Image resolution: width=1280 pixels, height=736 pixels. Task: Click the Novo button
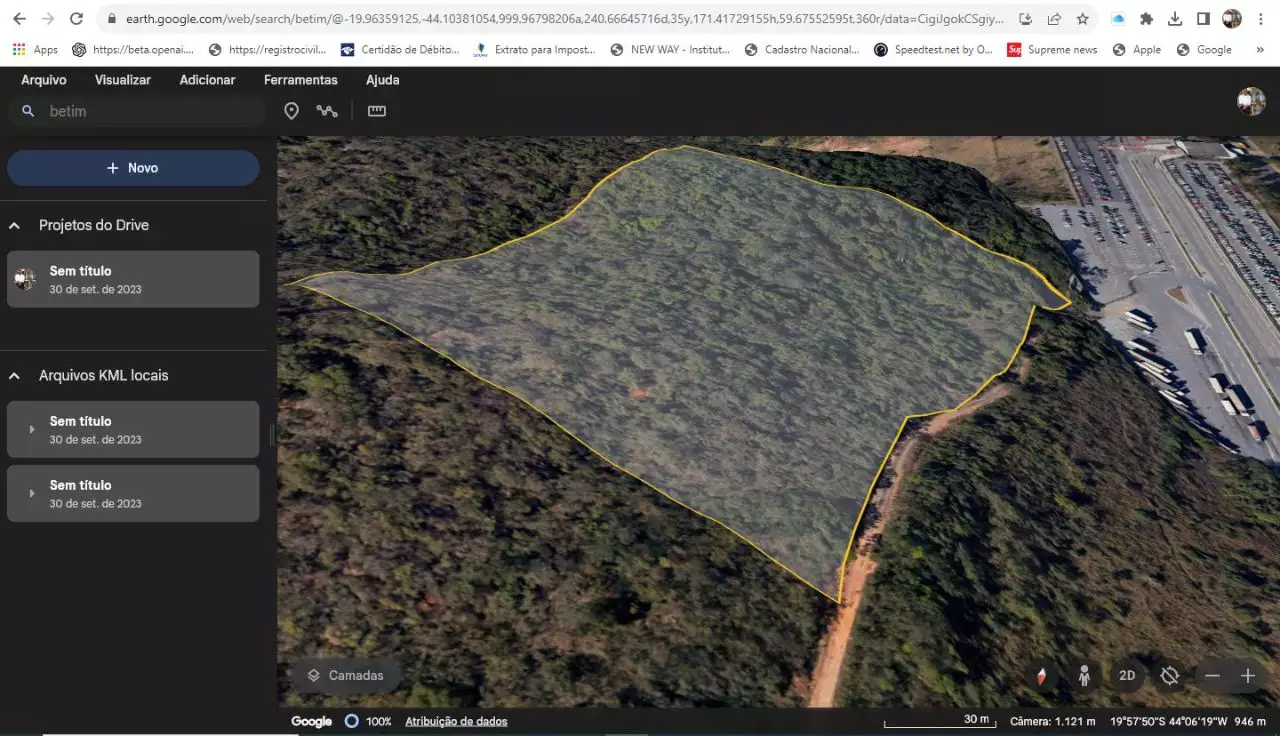tap(133, 168)
